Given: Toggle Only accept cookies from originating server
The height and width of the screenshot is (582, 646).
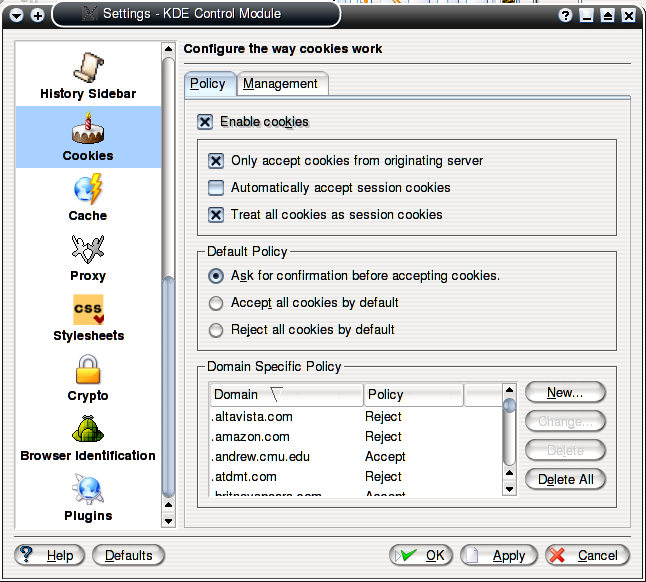Looking at the screenshot, I should click(216, 161).
